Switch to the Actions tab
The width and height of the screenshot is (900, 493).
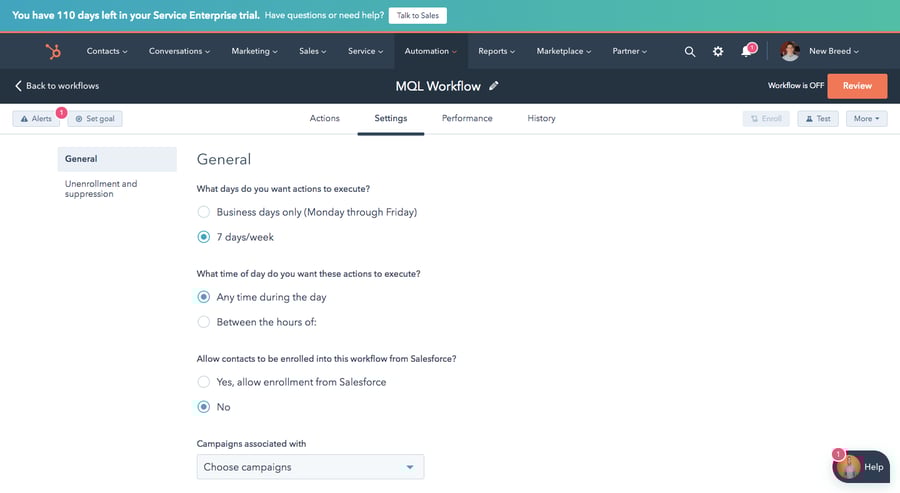pyautogui.click(x=324, y=118)
